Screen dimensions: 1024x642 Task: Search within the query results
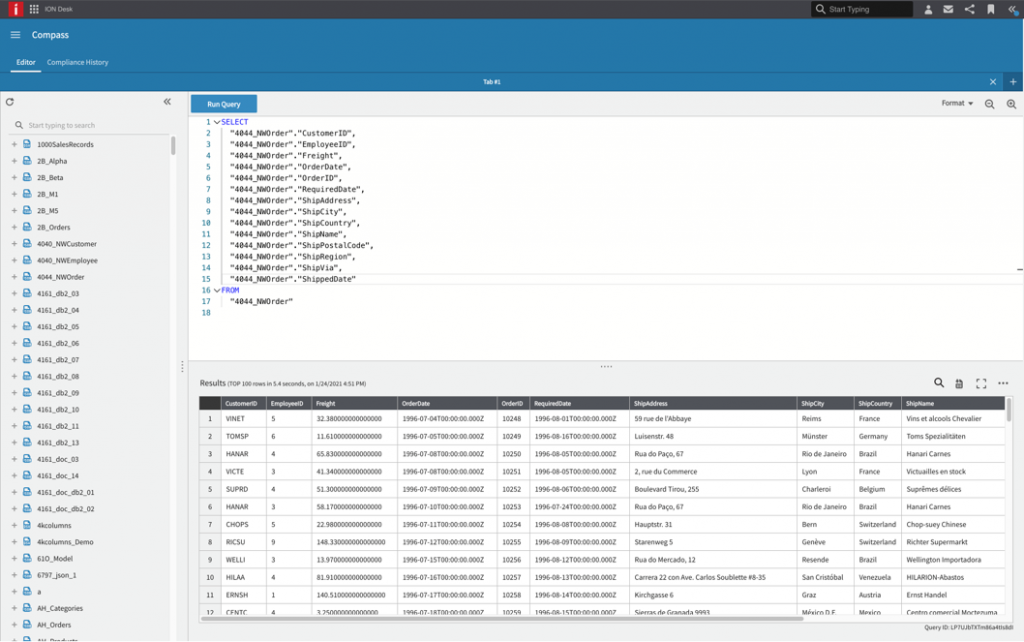pyautogui.click(x=938, y=383)
